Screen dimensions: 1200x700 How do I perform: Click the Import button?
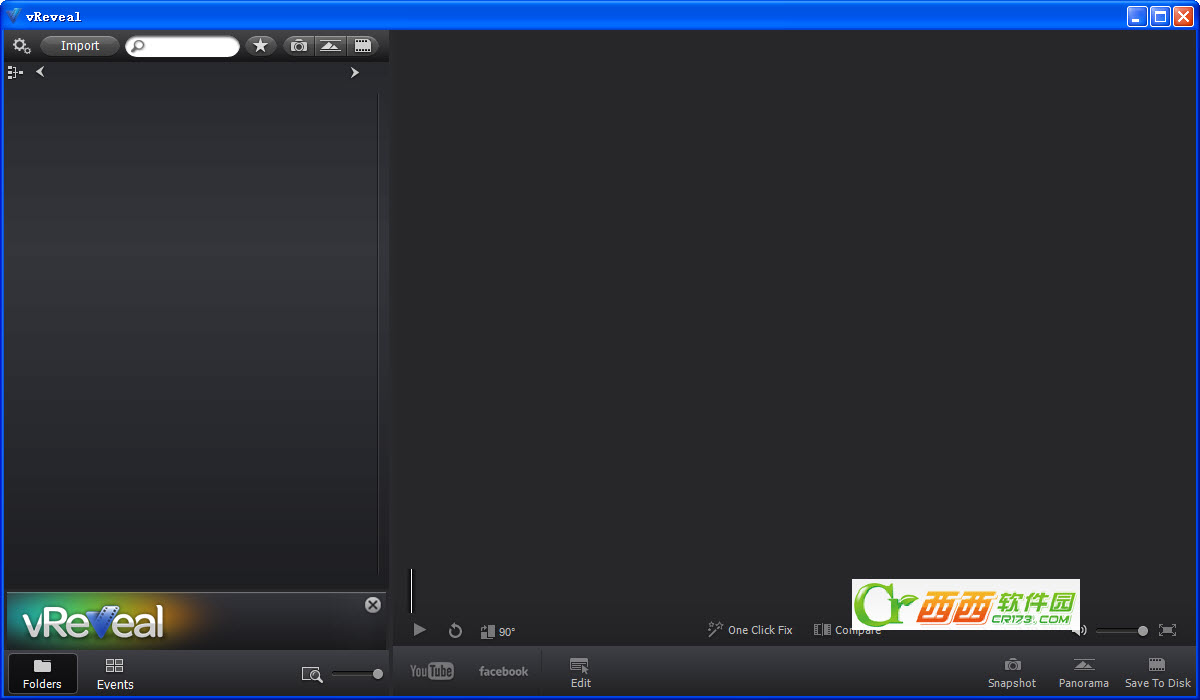pyautogui.click(x=80, y=46)
